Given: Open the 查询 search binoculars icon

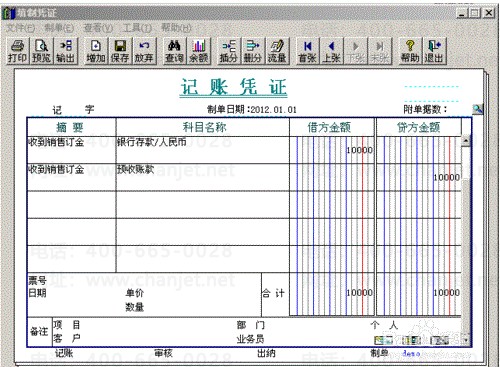Looking at the screenshot, I should click(174, 51).
